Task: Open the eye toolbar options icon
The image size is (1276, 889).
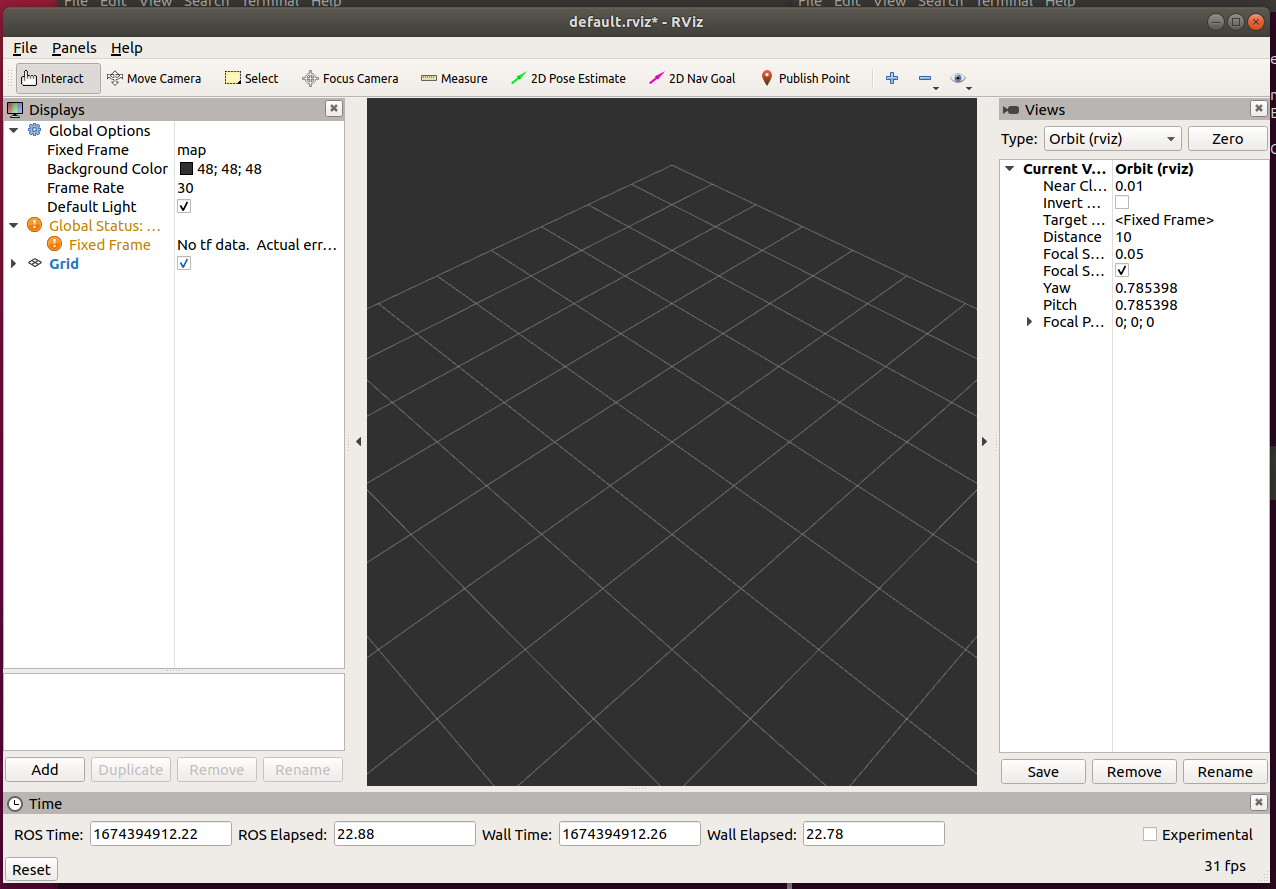Action: coord(958,78)
